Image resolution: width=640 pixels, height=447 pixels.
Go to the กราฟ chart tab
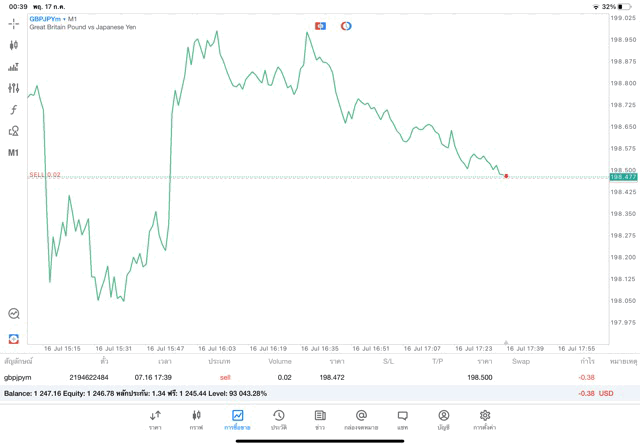(x=196, y=419)
